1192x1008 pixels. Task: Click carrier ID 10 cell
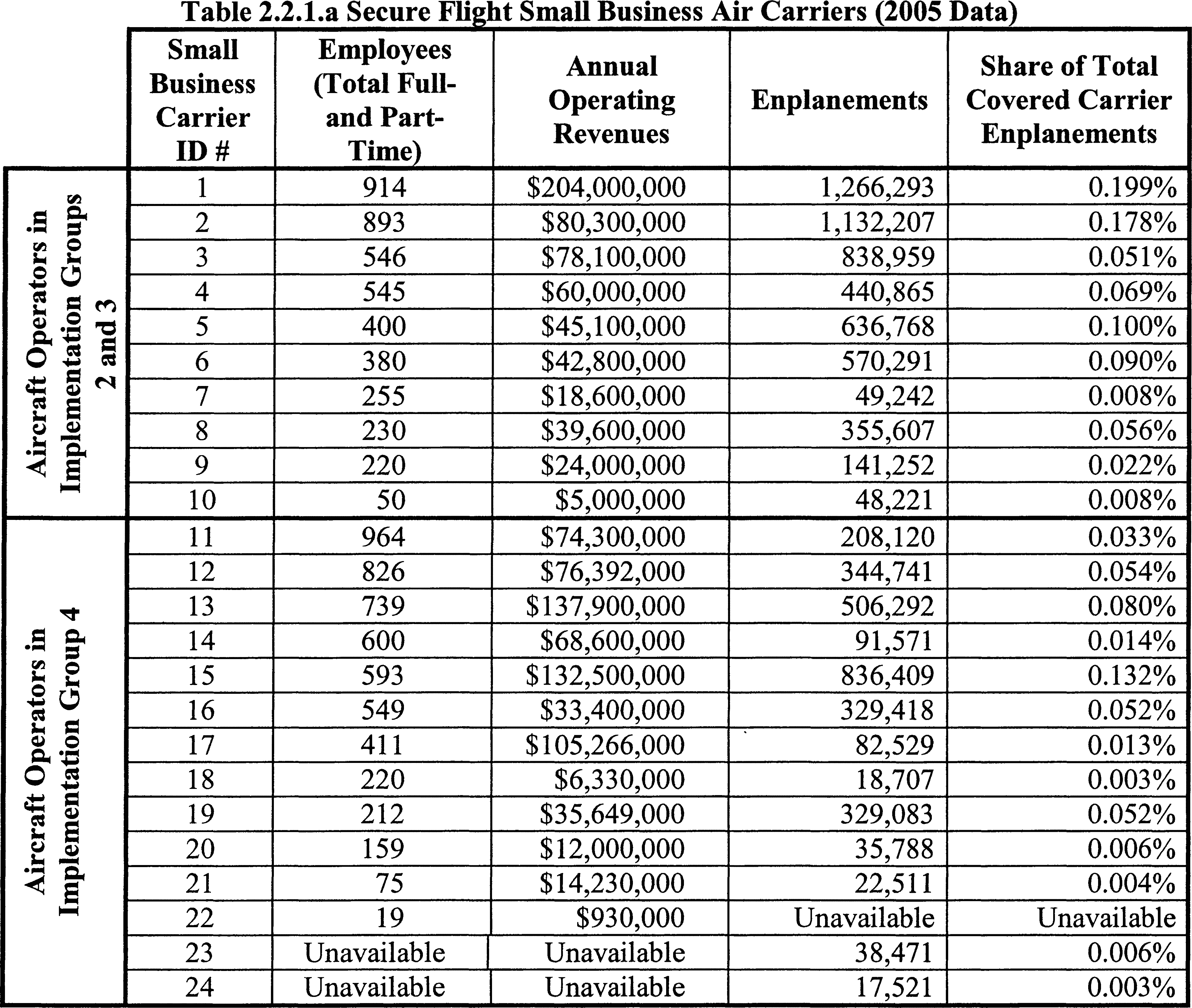[x=202, y=500]
